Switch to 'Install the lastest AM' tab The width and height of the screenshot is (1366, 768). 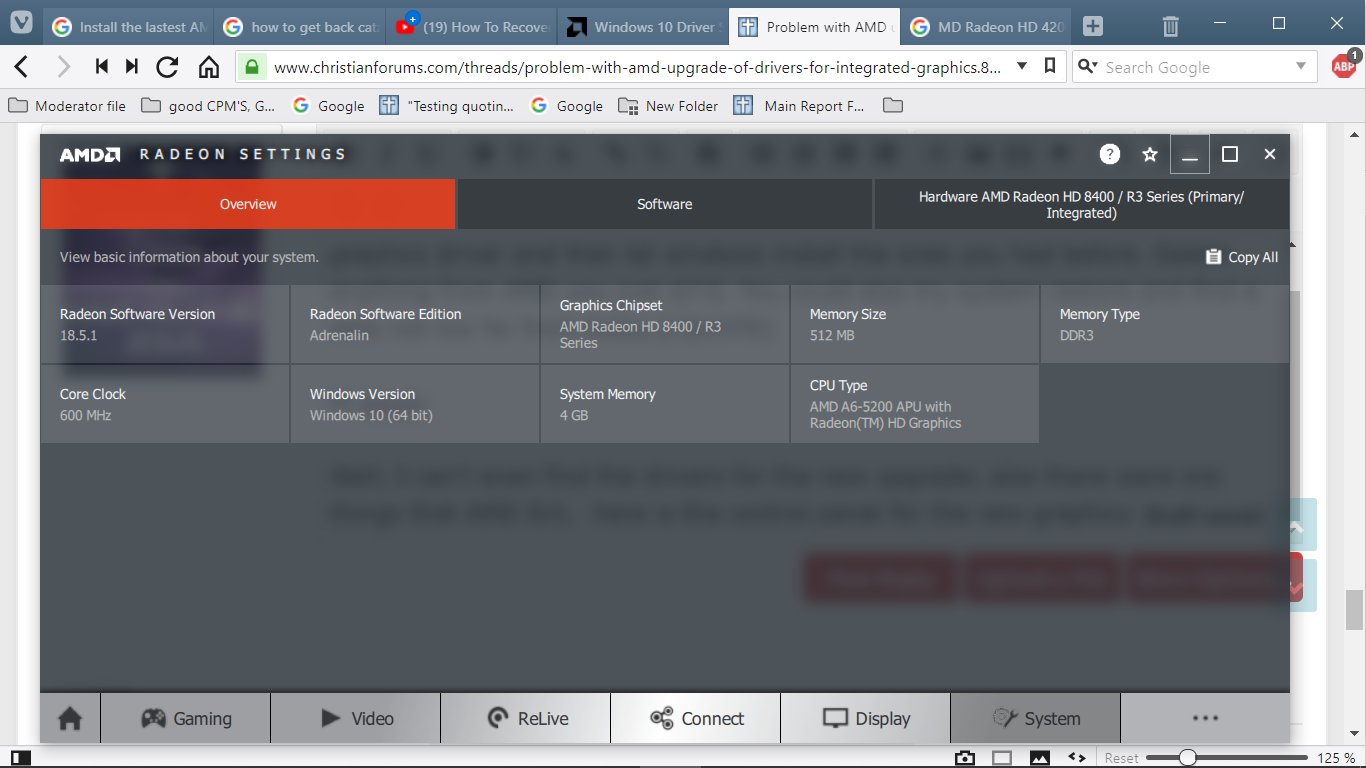[x=128, y=27]
